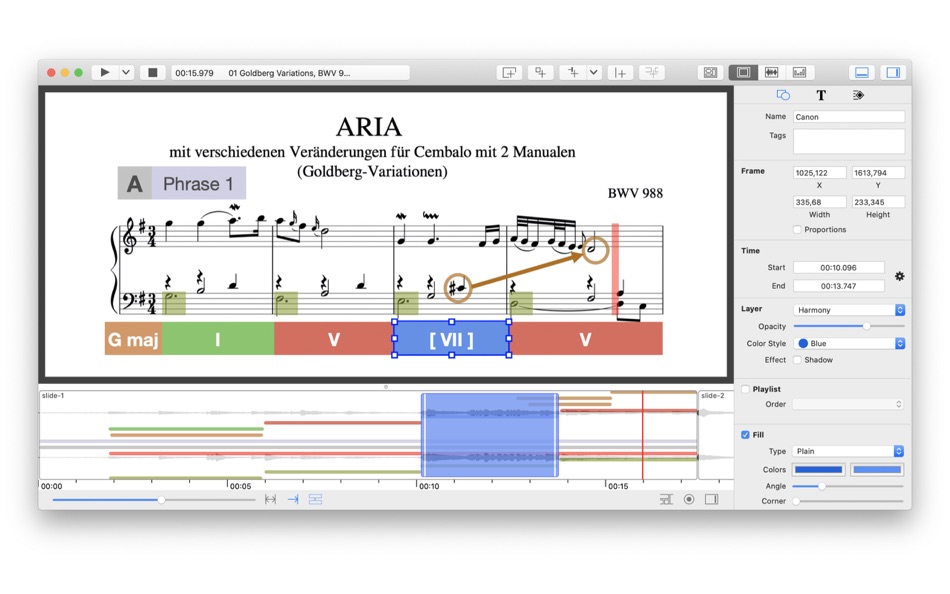Click the red playhead line in timeline
This screenshot has height=594, width=950.
643,435
